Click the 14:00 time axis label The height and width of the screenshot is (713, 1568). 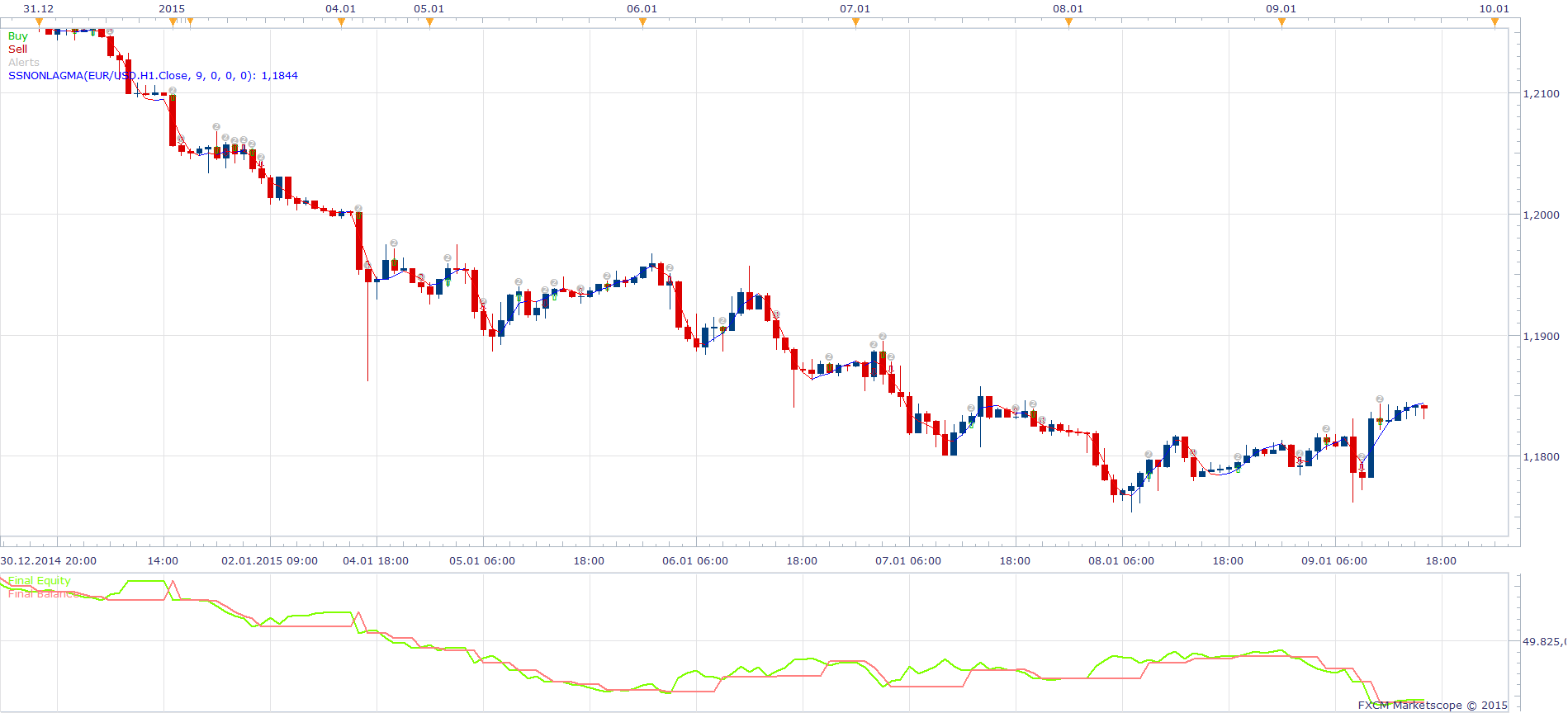[163, 561]
